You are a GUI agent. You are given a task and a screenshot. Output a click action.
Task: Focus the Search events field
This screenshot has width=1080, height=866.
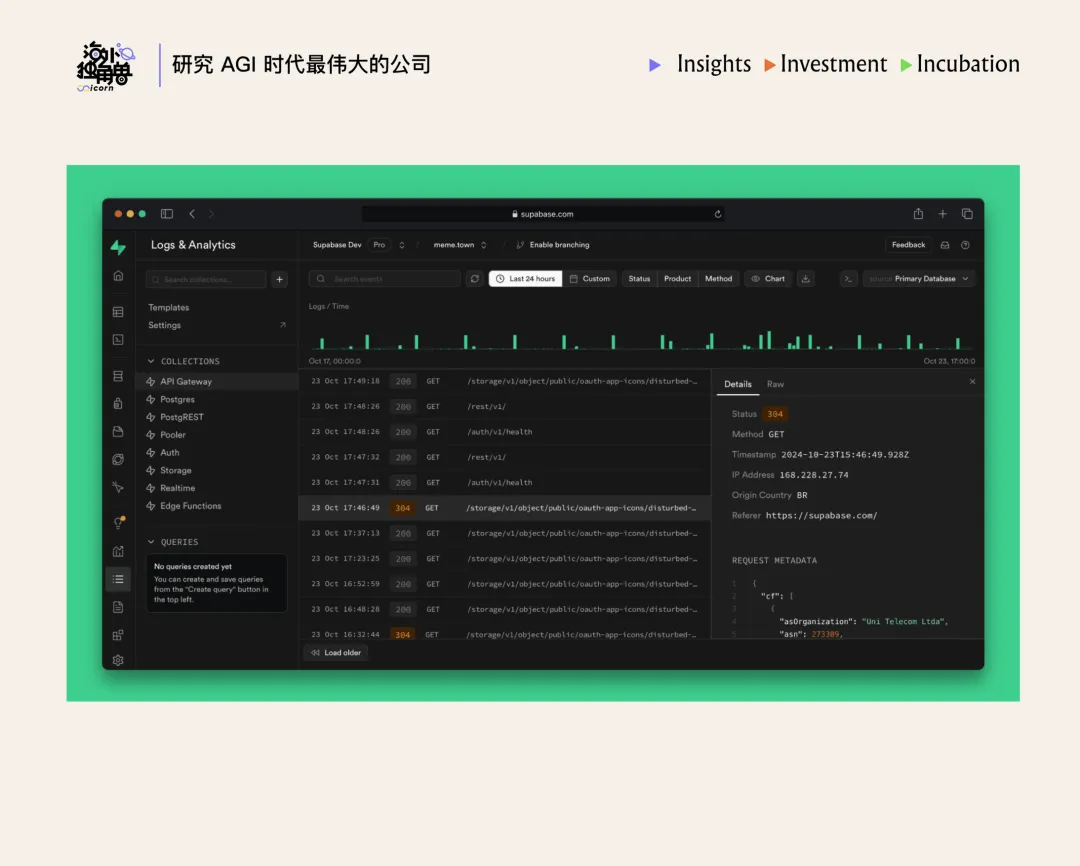click(384, 279)
